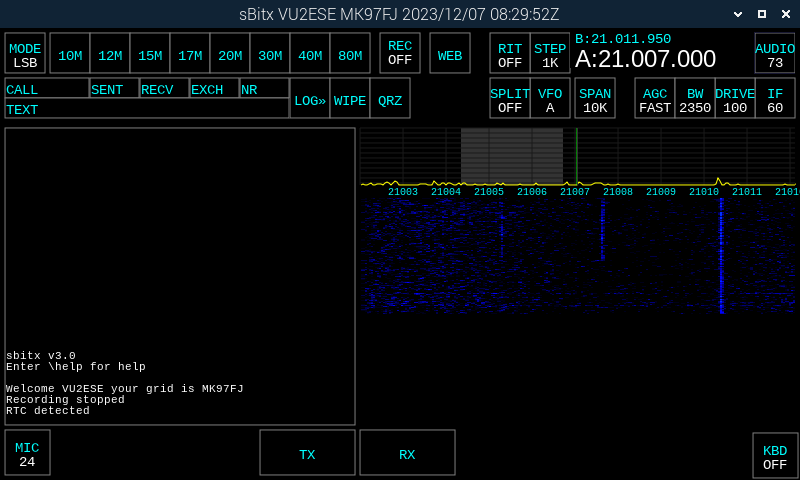This screenshot has width=800, height=480.
Task: Switch the VFO A selector
Action: tap(550, 98)
